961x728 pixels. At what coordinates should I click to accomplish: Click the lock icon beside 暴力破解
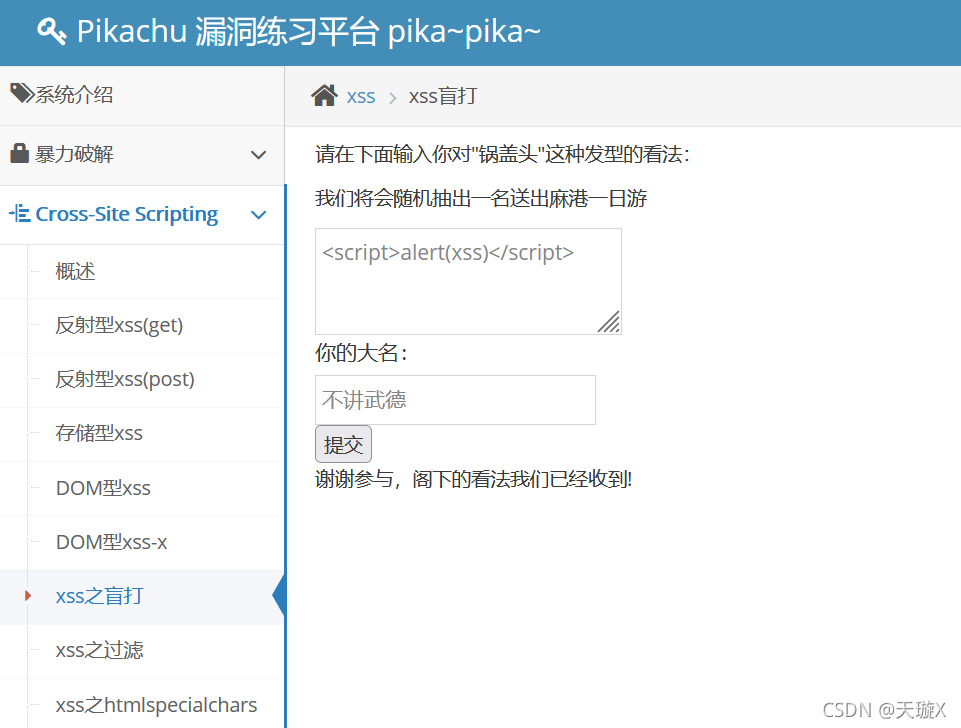click(20, 153)
